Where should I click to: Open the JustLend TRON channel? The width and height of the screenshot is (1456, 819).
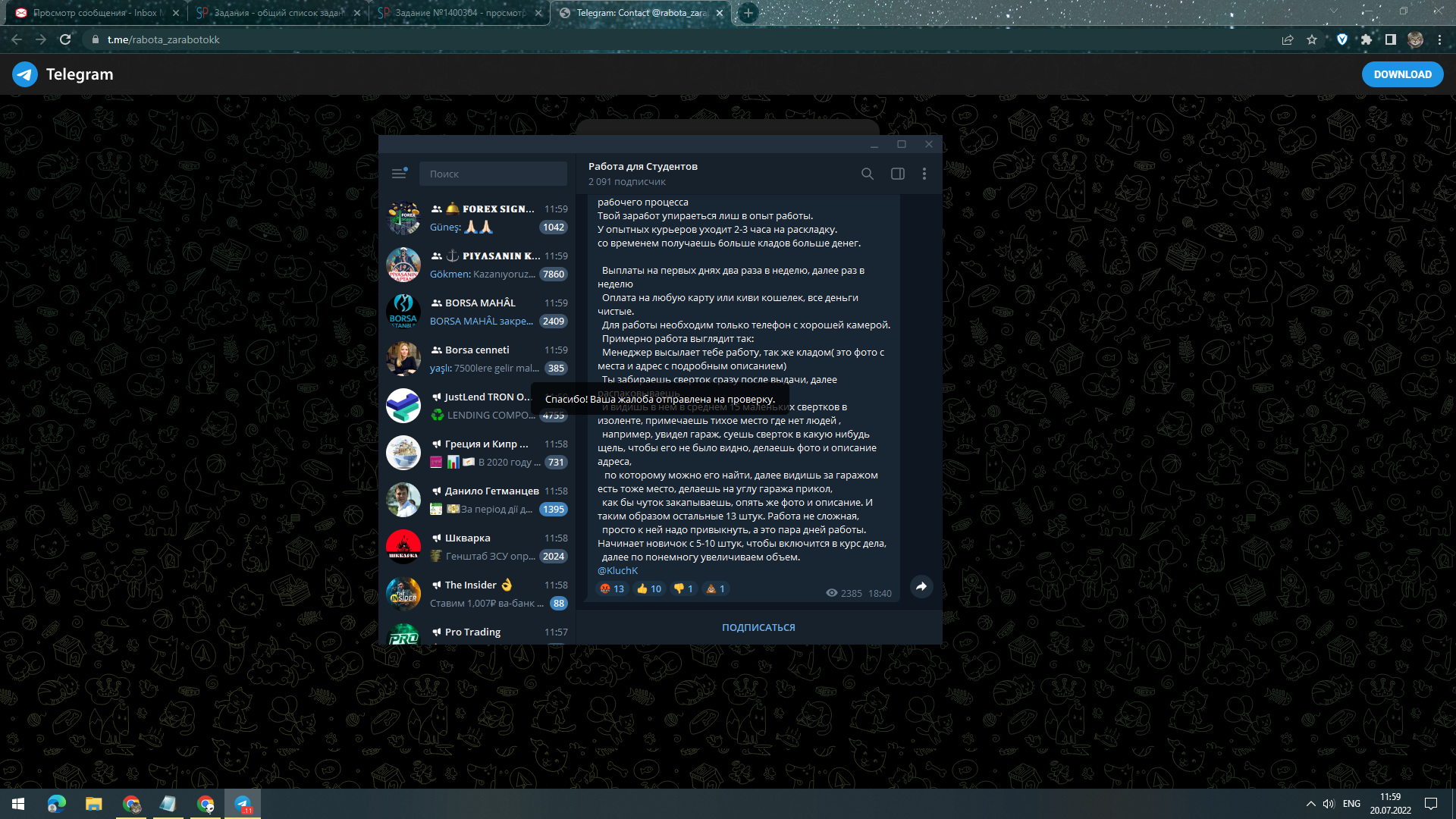coord(477,406)
